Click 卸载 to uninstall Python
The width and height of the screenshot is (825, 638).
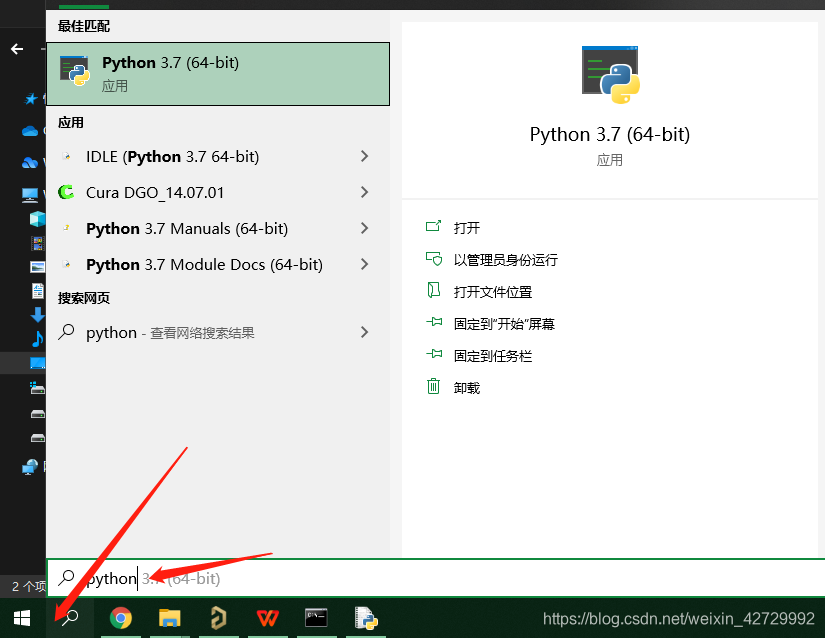pos(467,388)
